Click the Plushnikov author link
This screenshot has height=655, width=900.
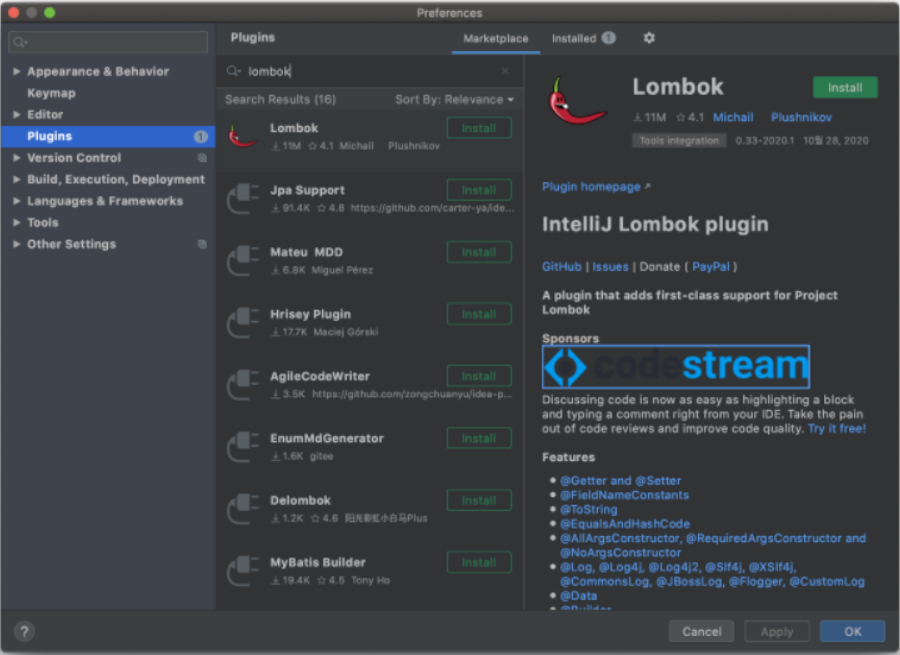click(801, 117)
